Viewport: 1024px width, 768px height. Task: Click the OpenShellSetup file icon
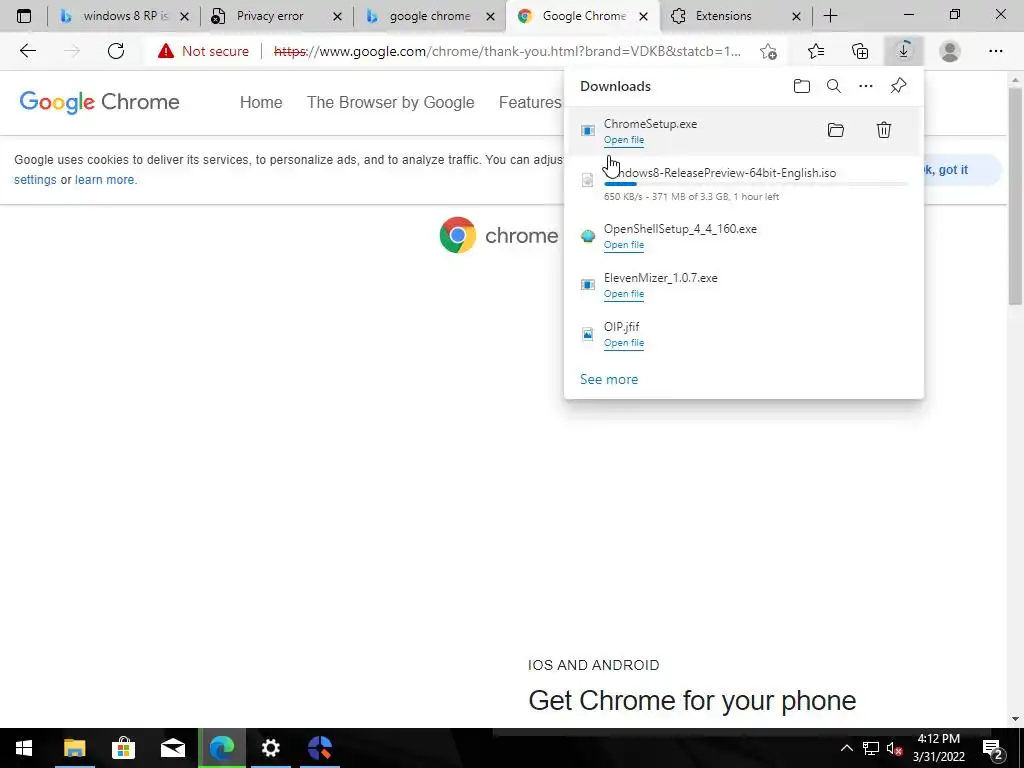point(588,236)
